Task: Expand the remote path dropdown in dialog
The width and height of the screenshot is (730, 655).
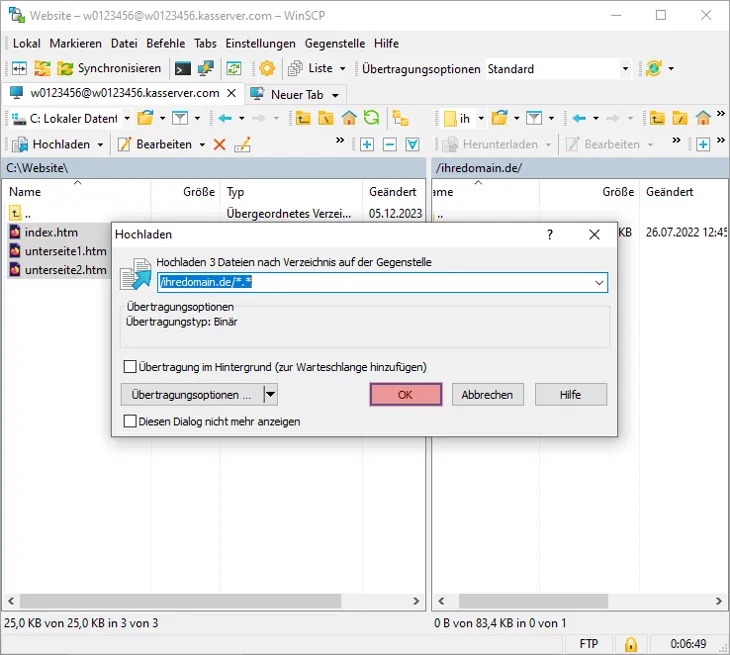Action: coord(599,283)
